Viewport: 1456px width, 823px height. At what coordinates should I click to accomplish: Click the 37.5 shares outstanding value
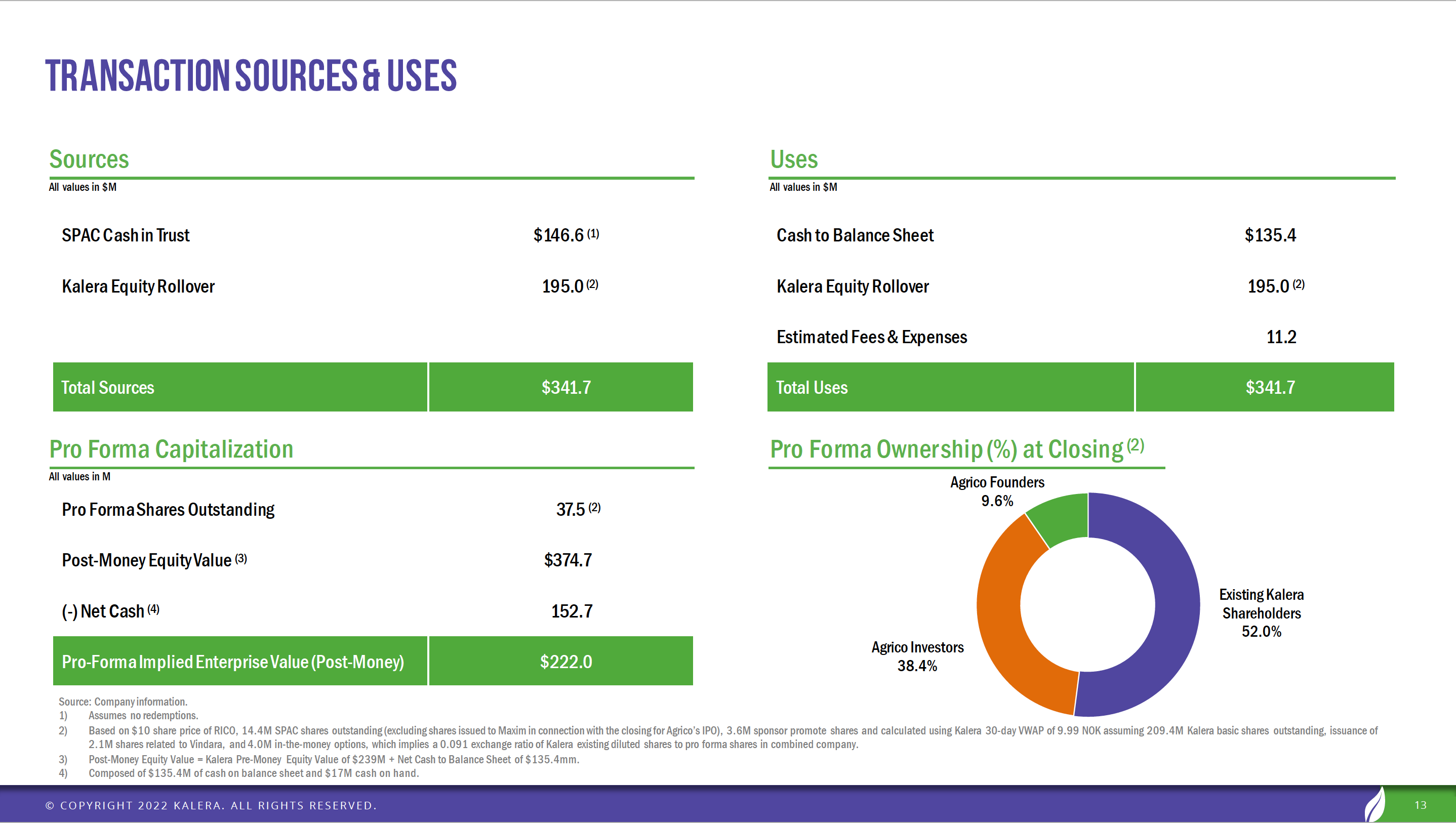coord(571,509)
